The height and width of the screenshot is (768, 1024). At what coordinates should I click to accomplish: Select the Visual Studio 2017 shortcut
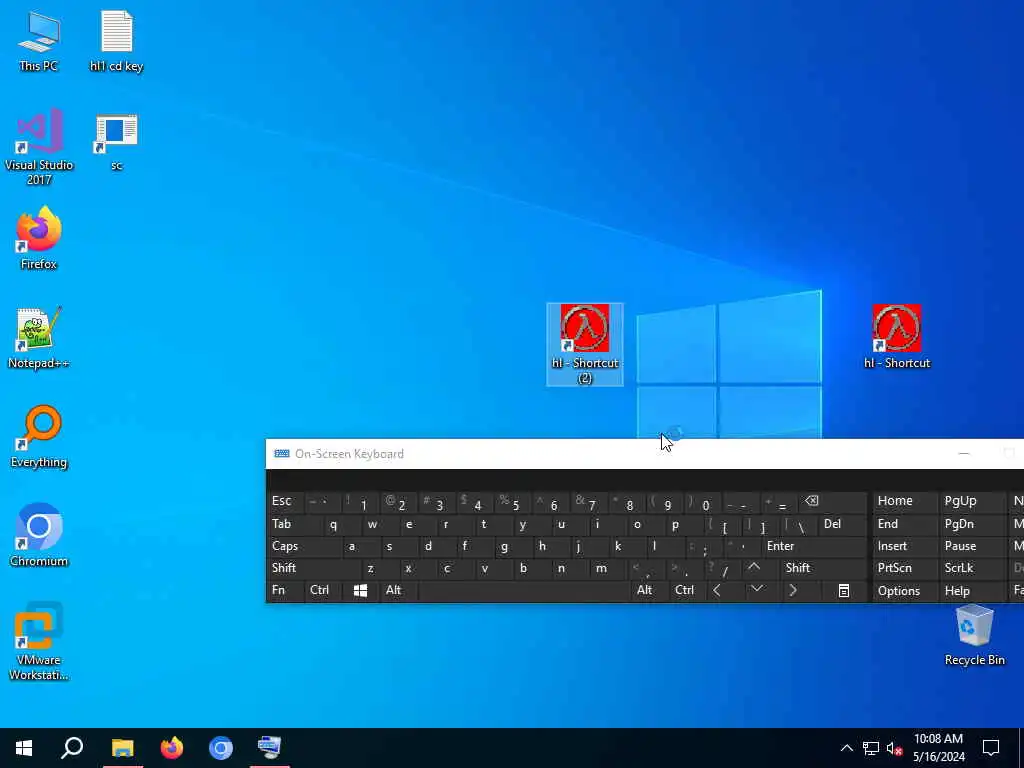39,147
